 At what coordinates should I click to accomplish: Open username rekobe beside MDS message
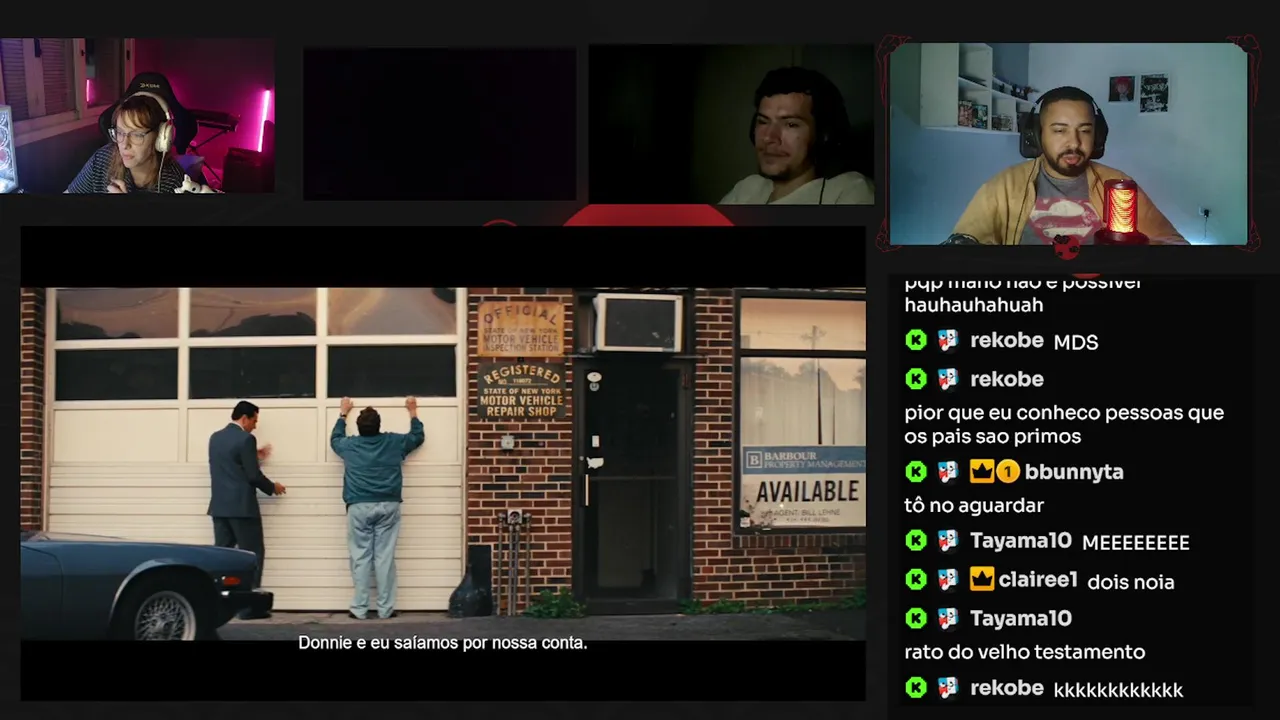pos(1006,341)
